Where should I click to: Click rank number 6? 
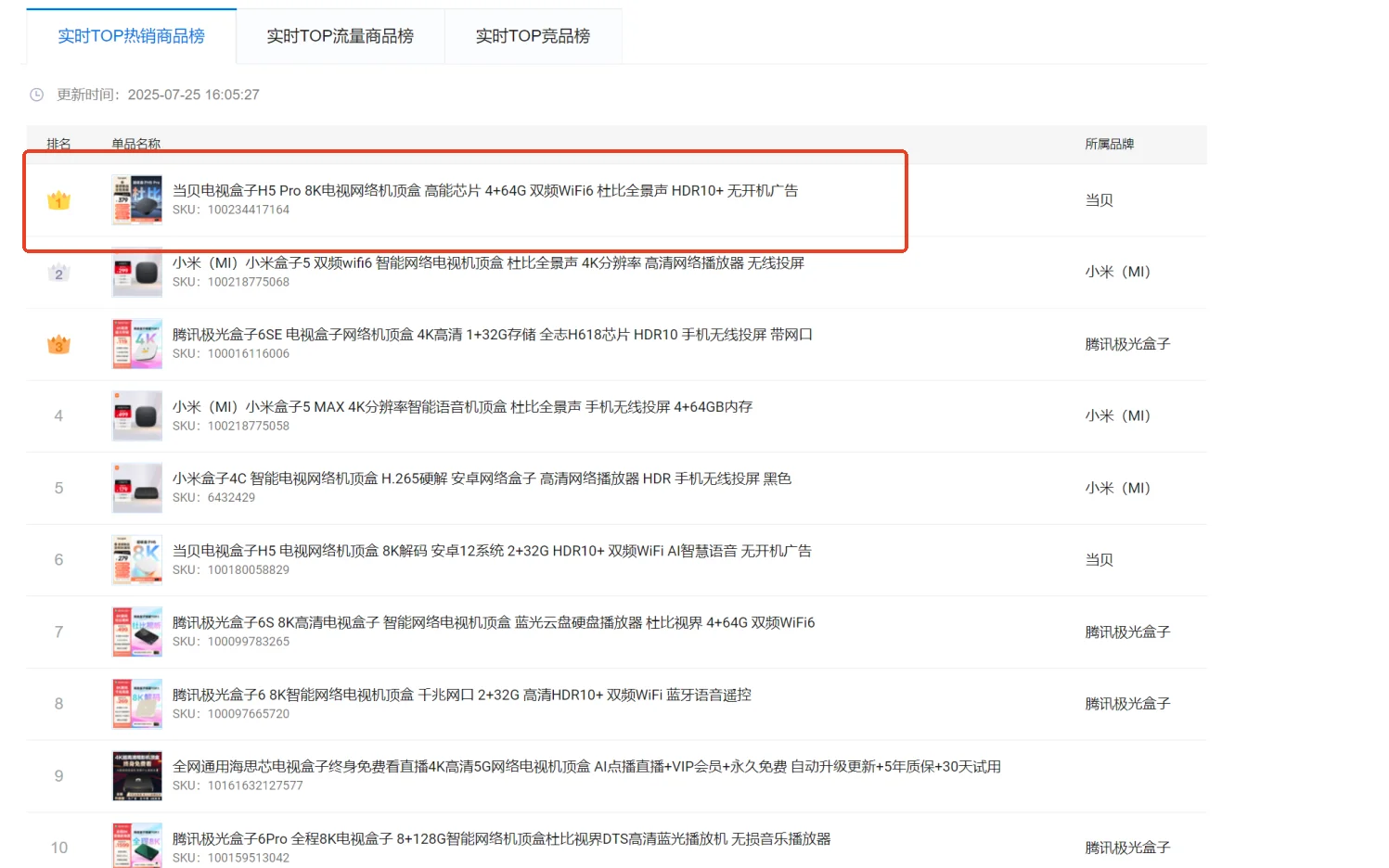tap(58, 560)
